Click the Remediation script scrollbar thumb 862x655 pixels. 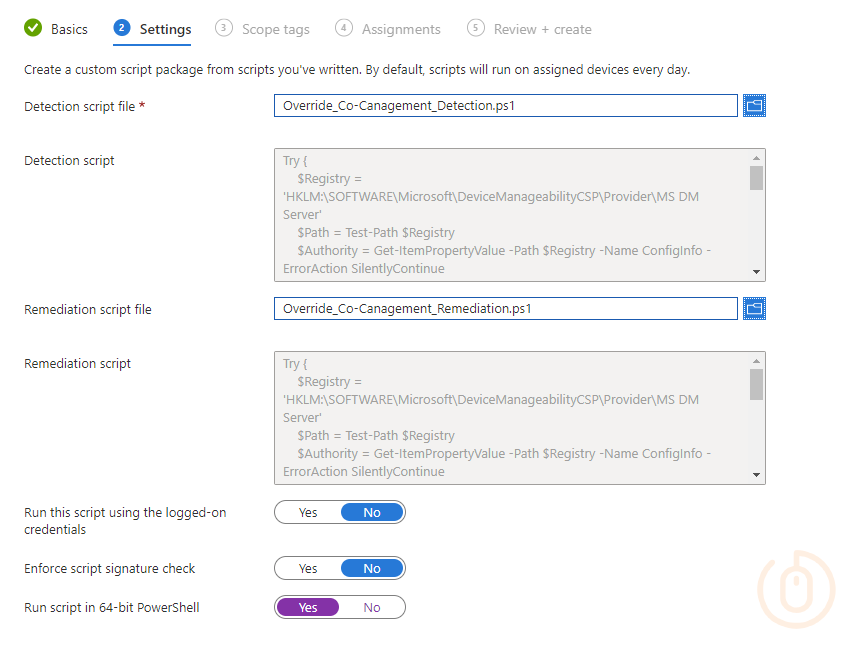(756, 384)
